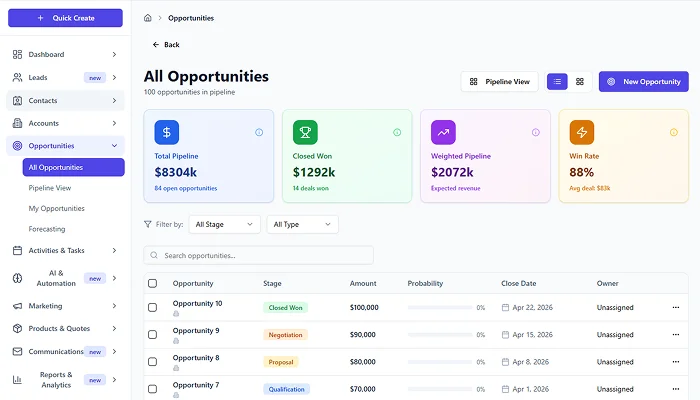
Task: Open the All Stage filter dropdown
Action: point(224,224)
